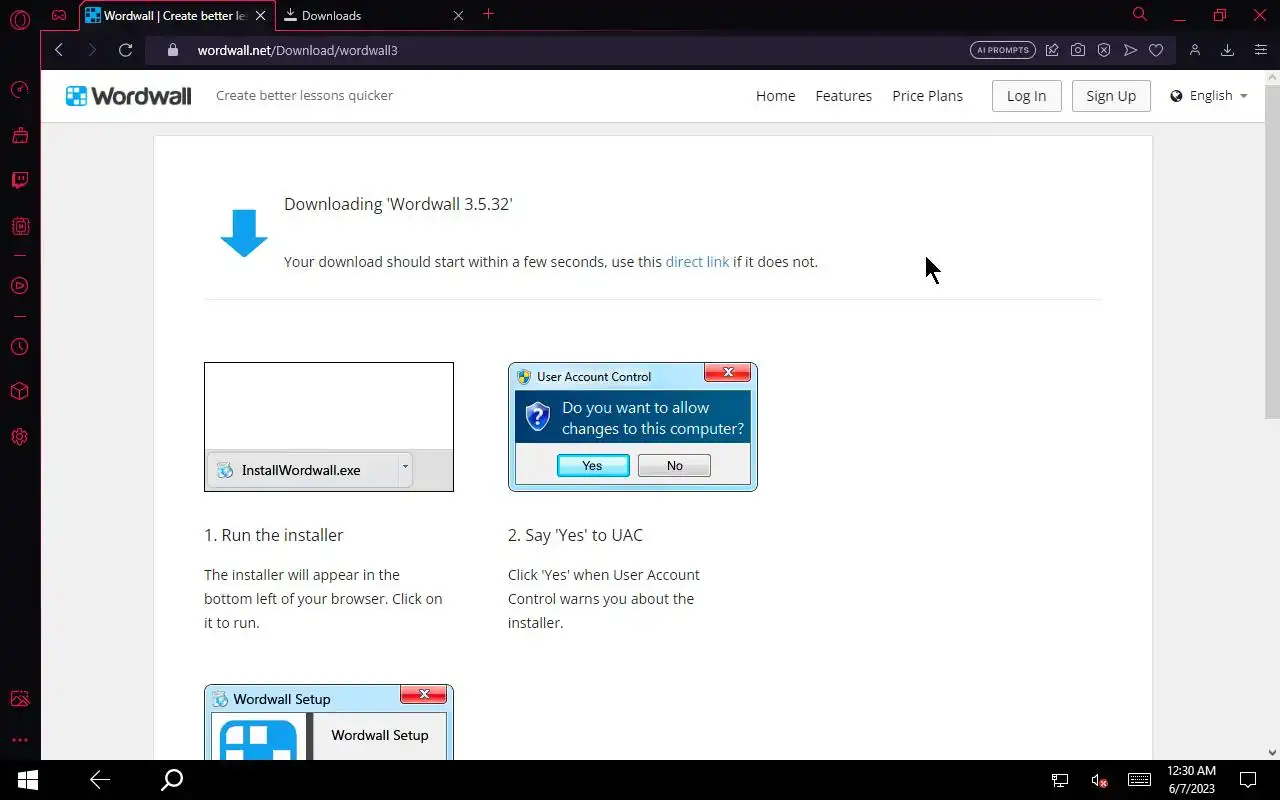Click the padlock site security icon
Image resolution: width=1280 pixels, height=800 pixels.
point(172,50)
